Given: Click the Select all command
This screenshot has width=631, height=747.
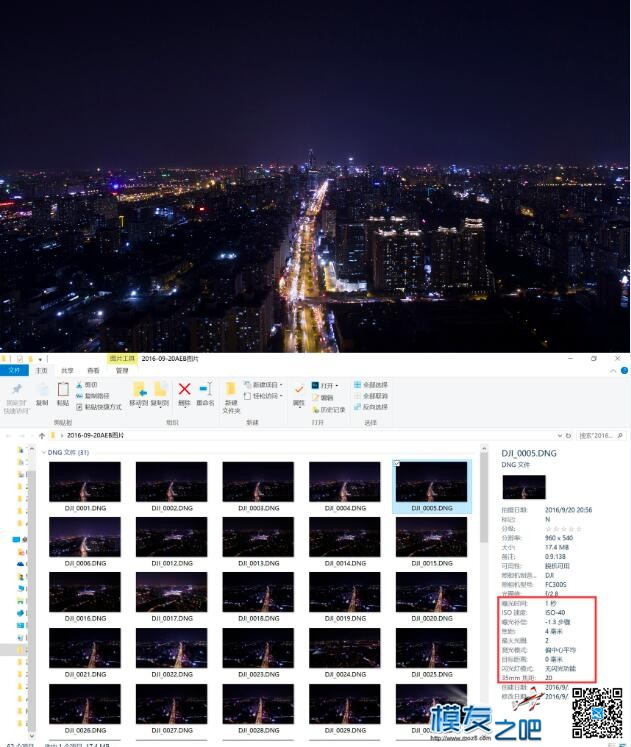Looking at the screenshot, I should point(371,385).
